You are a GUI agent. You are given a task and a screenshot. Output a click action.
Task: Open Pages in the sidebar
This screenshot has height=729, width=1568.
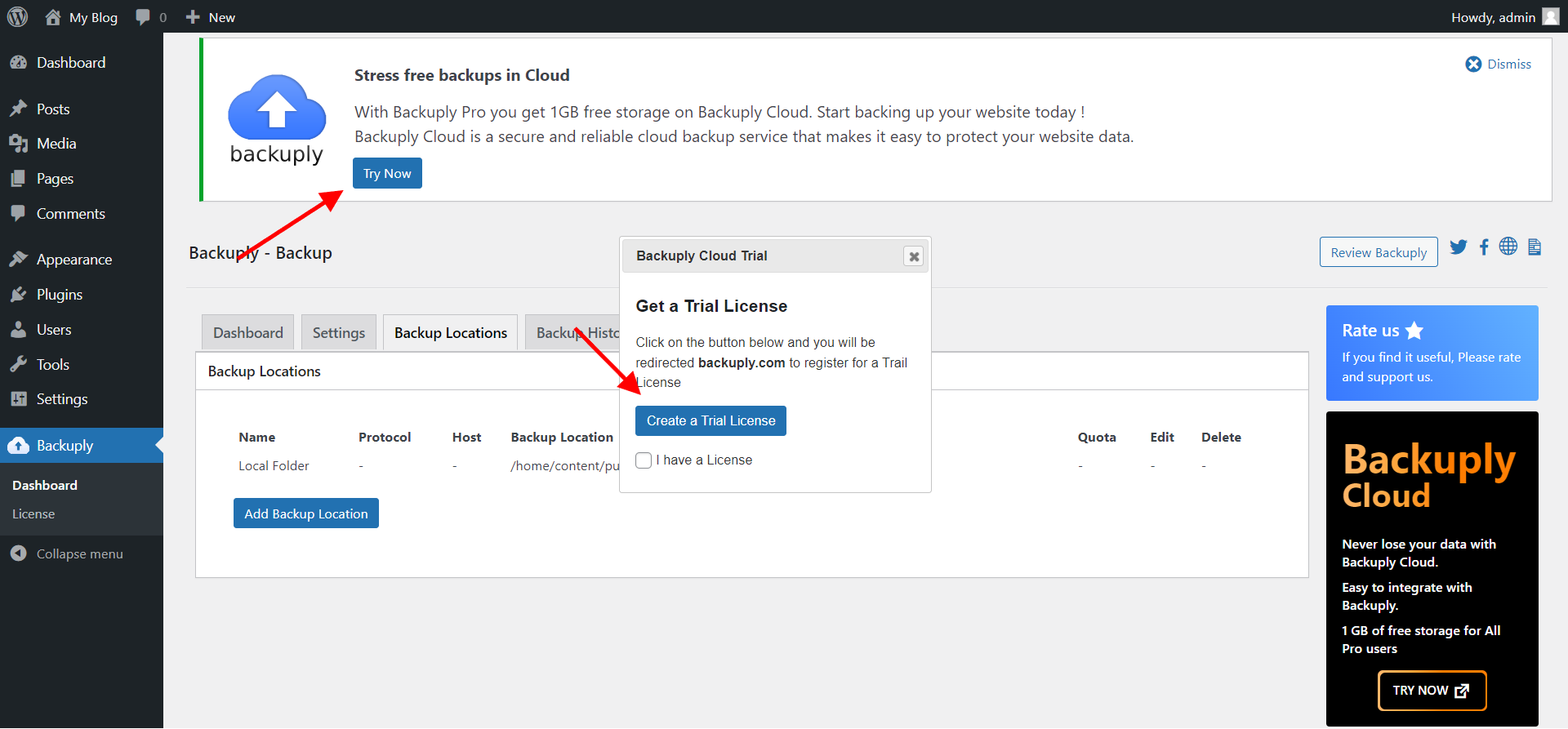click(82, 179)
